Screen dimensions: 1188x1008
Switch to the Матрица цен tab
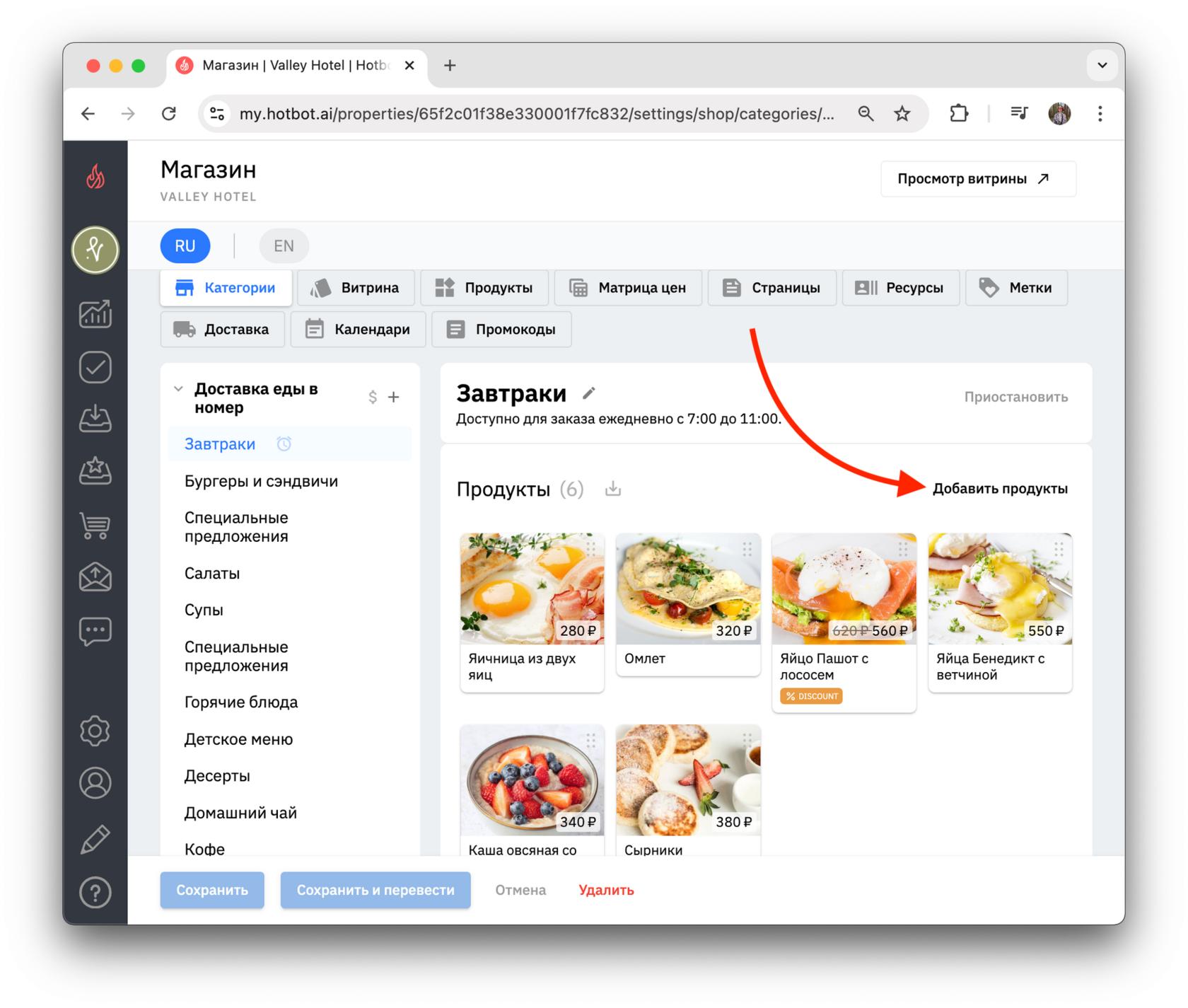pos(628,288)
